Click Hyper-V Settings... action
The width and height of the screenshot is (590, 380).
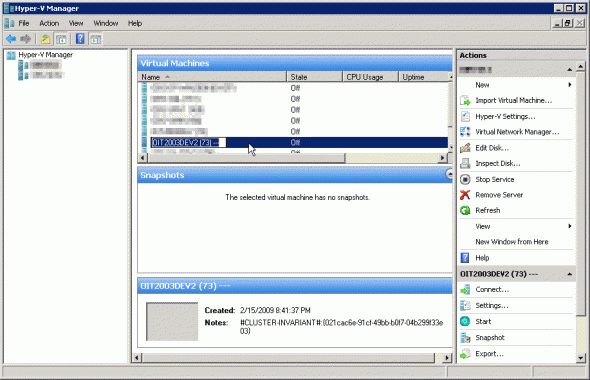505,117
